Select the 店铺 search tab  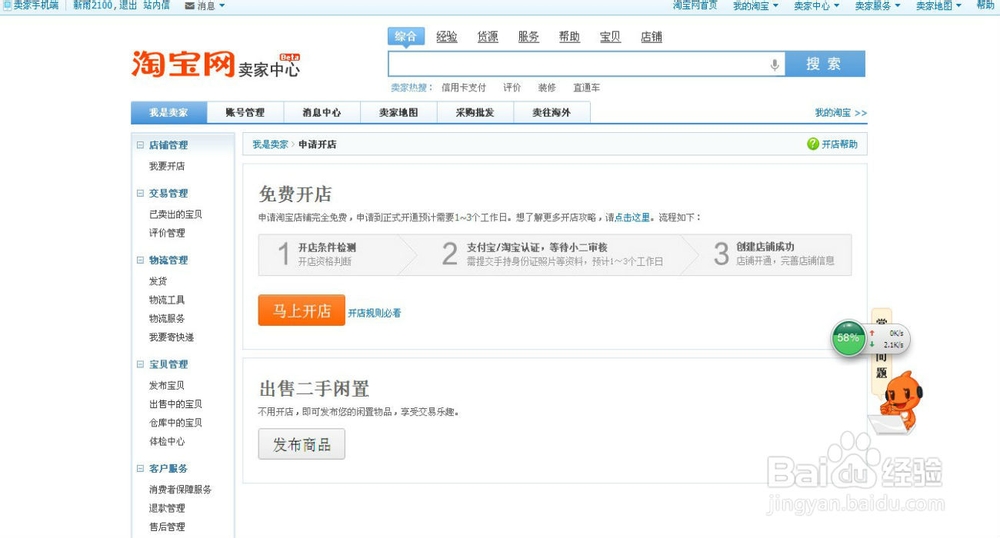click(651, 37)
